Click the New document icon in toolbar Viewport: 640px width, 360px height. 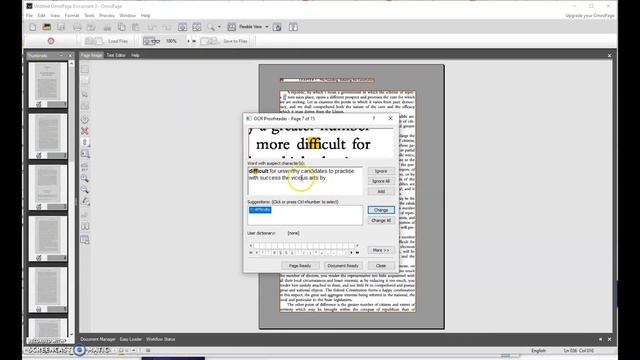point(33,27)
